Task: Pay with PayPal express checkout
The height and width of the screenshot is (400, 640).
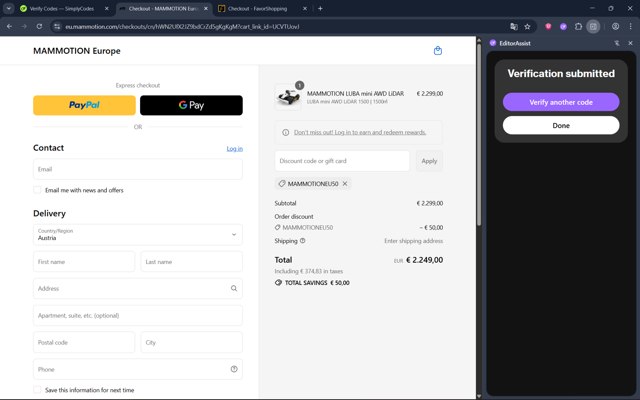Action: point(84,105)
